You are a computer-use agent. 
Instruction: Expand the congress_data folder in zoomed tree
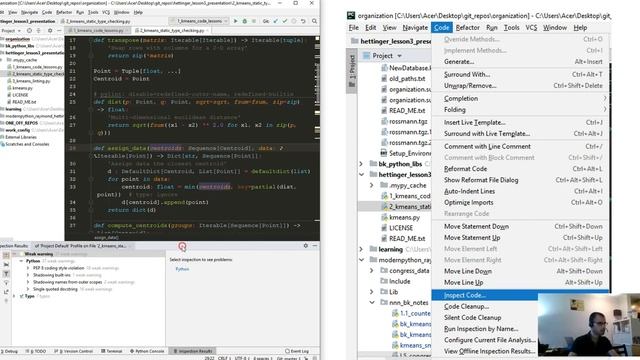point(372,271)
